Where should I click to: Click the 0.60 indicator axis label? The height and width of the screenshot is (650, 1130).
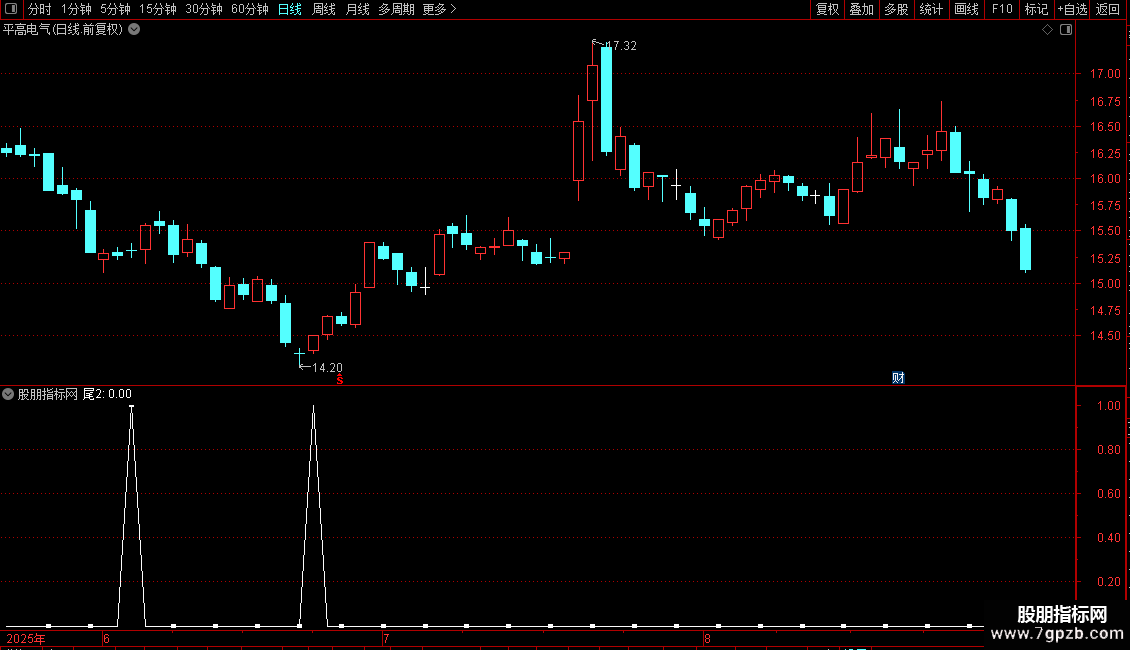[1108, 494]
